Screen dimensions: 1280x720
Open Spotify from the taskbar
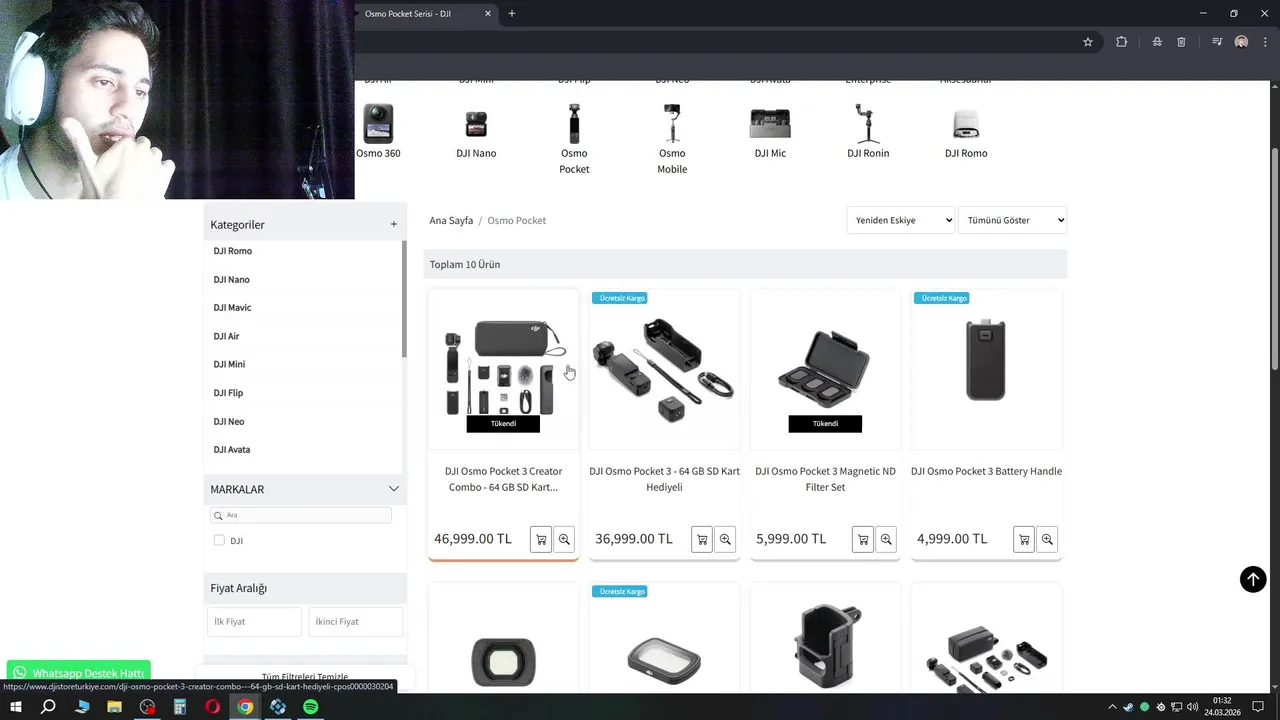point(310,707)
